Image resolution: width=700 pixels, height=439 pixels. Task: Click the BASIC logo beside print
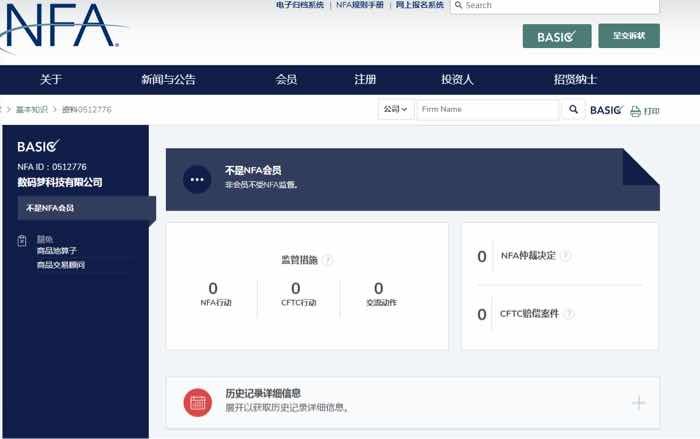606,110
